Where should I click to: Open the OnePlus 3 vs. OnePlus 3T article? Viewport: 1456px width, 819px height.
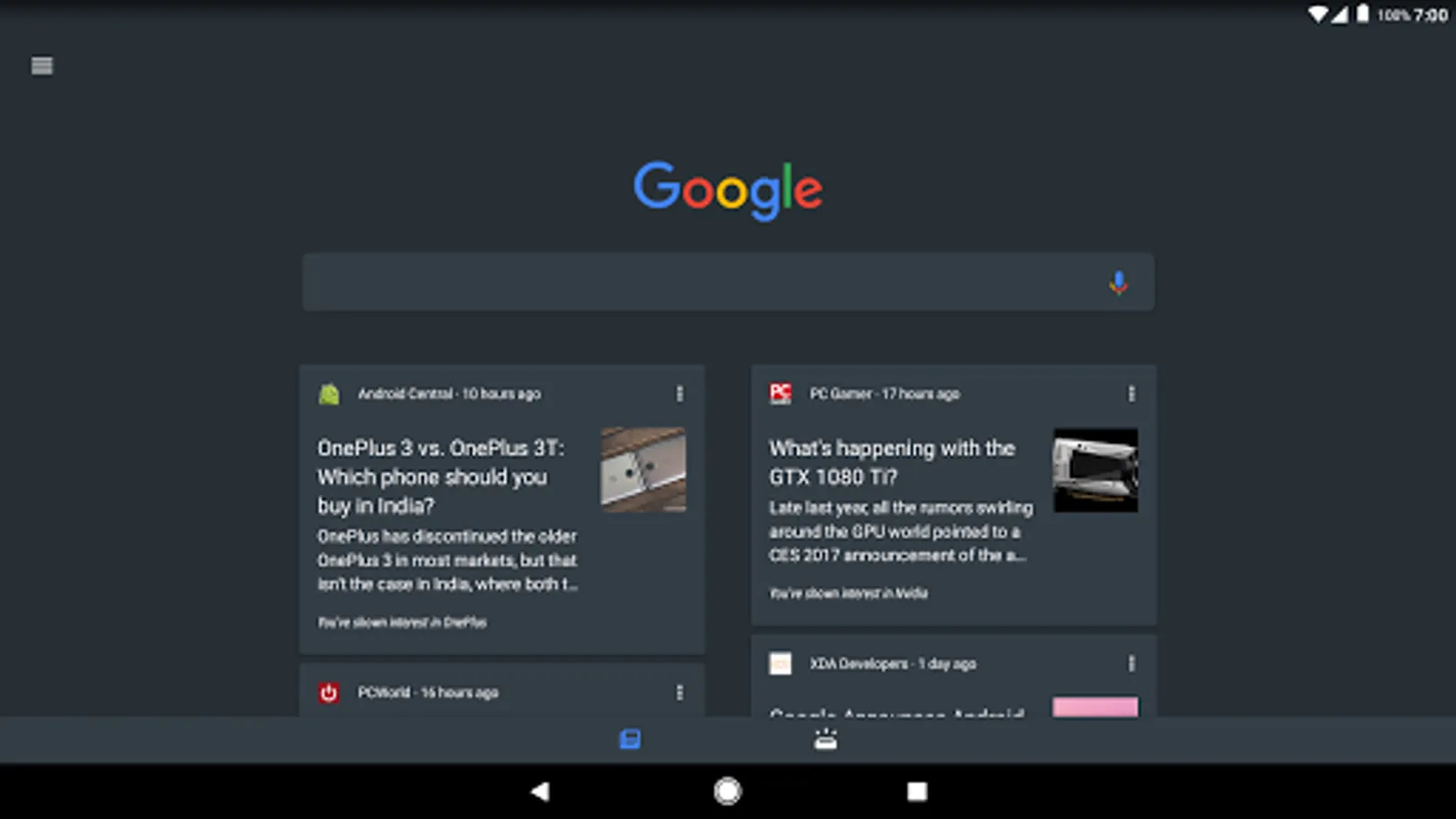click(x=441, y=477)
